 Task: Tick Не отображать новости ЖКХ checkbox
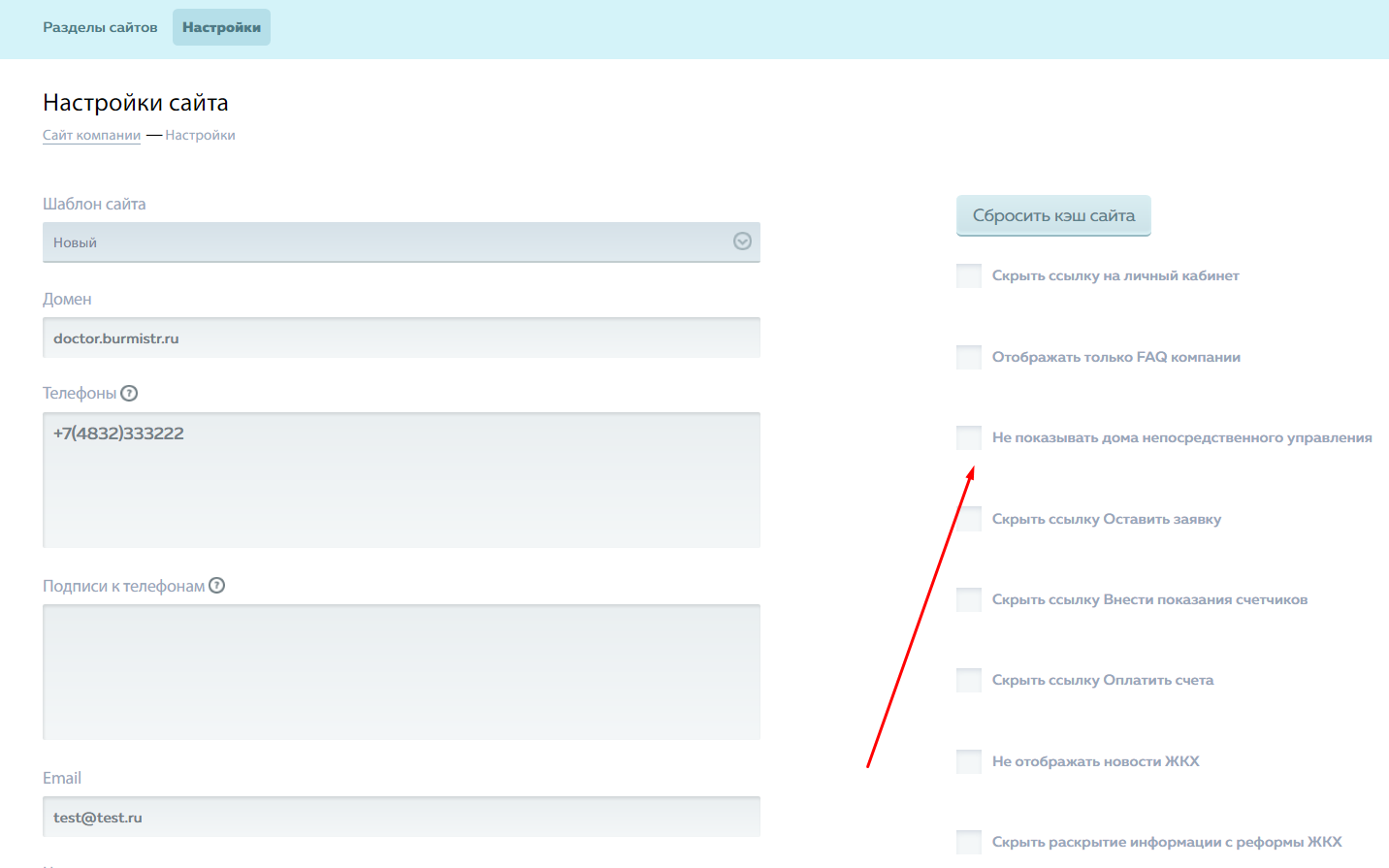(x=969, y=761)
